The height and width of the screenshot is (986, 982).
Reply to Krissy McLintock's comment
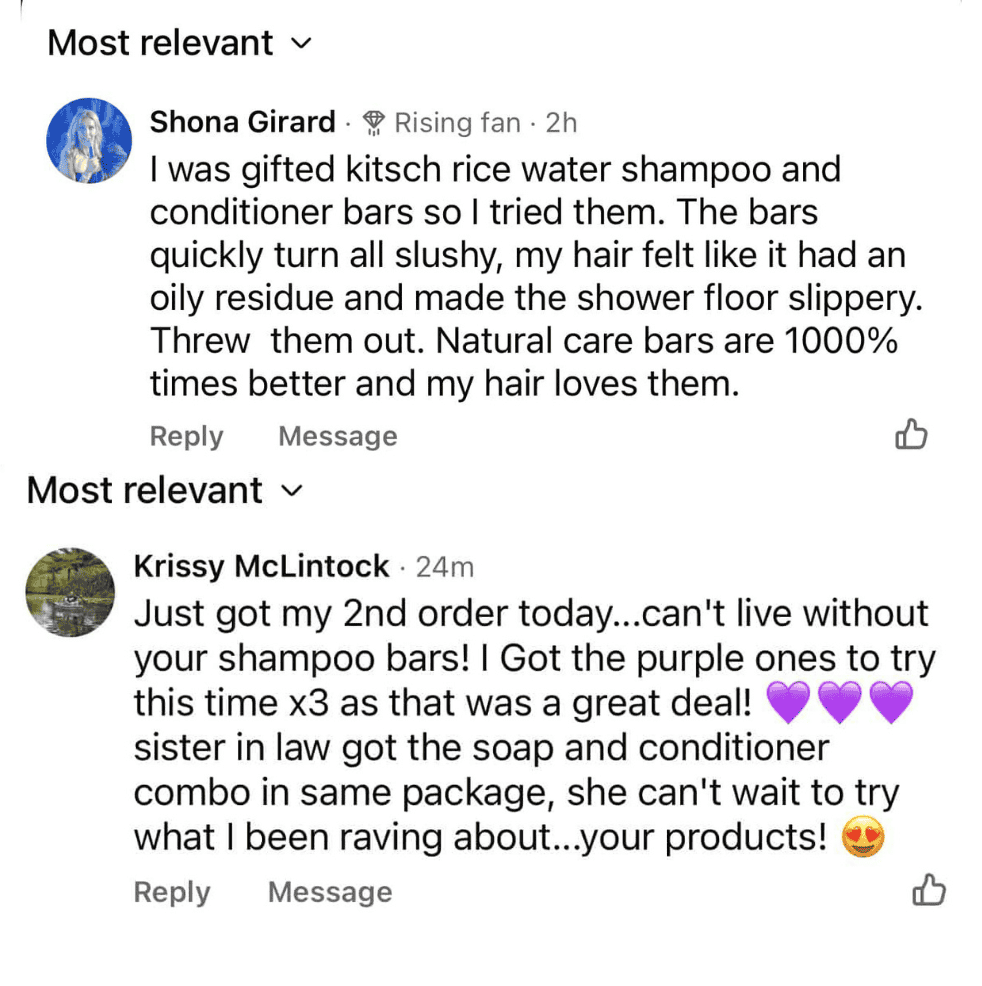pyautogui.click(x=172, y=892)
